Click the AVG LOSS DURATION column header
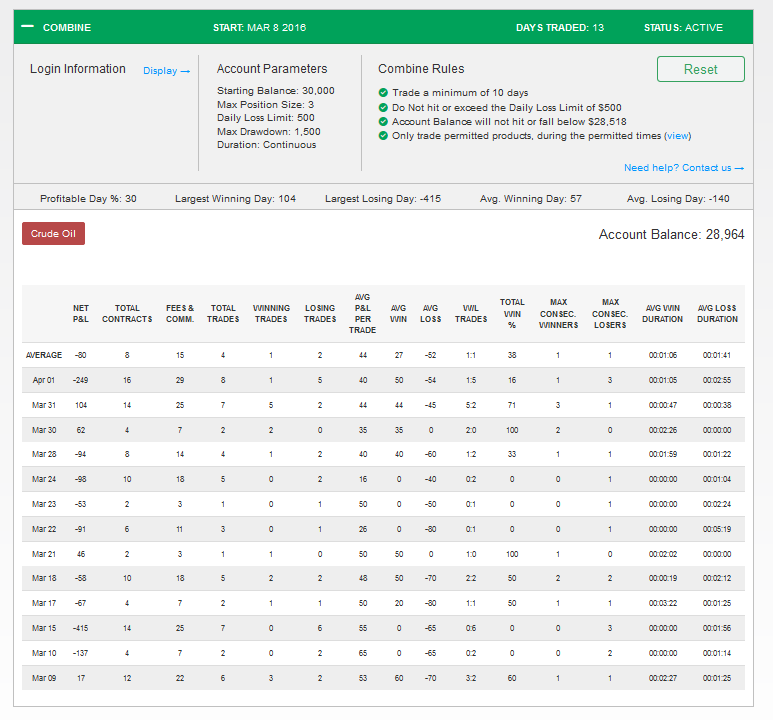The width and height of the screenshot is (773, 720). click(x=717, y=314)
